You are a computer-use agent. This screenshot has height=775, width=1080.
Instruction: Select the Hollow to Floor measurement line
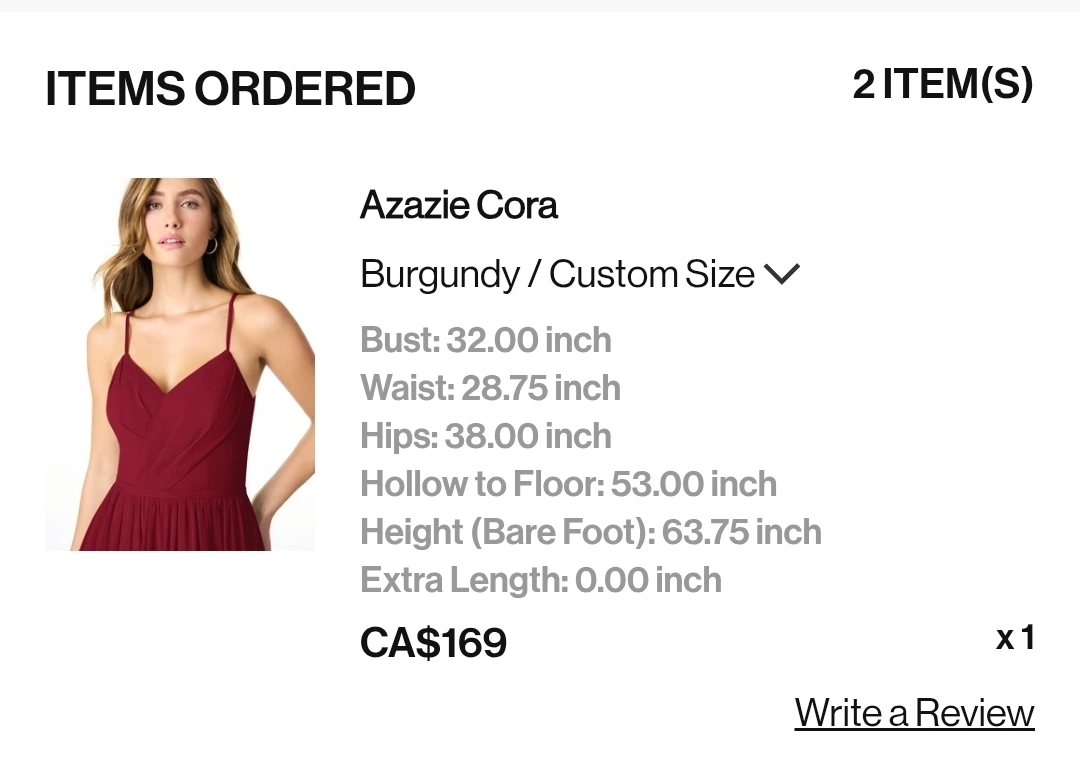(x=568, y=484)
